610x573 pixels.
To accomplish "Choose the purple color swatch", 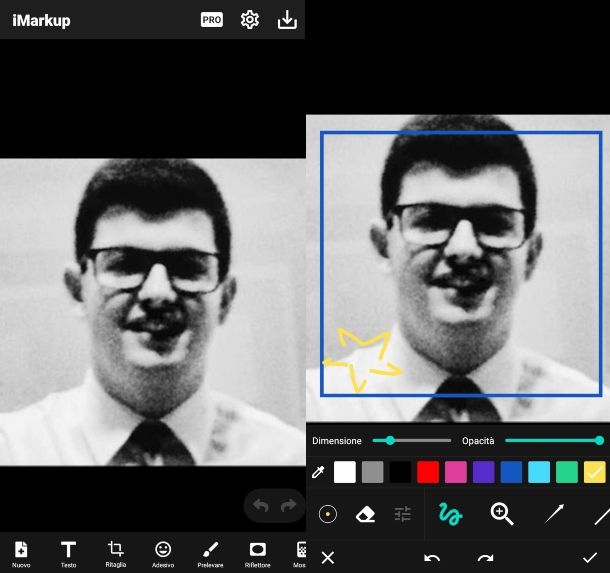I will coord(484,472).
